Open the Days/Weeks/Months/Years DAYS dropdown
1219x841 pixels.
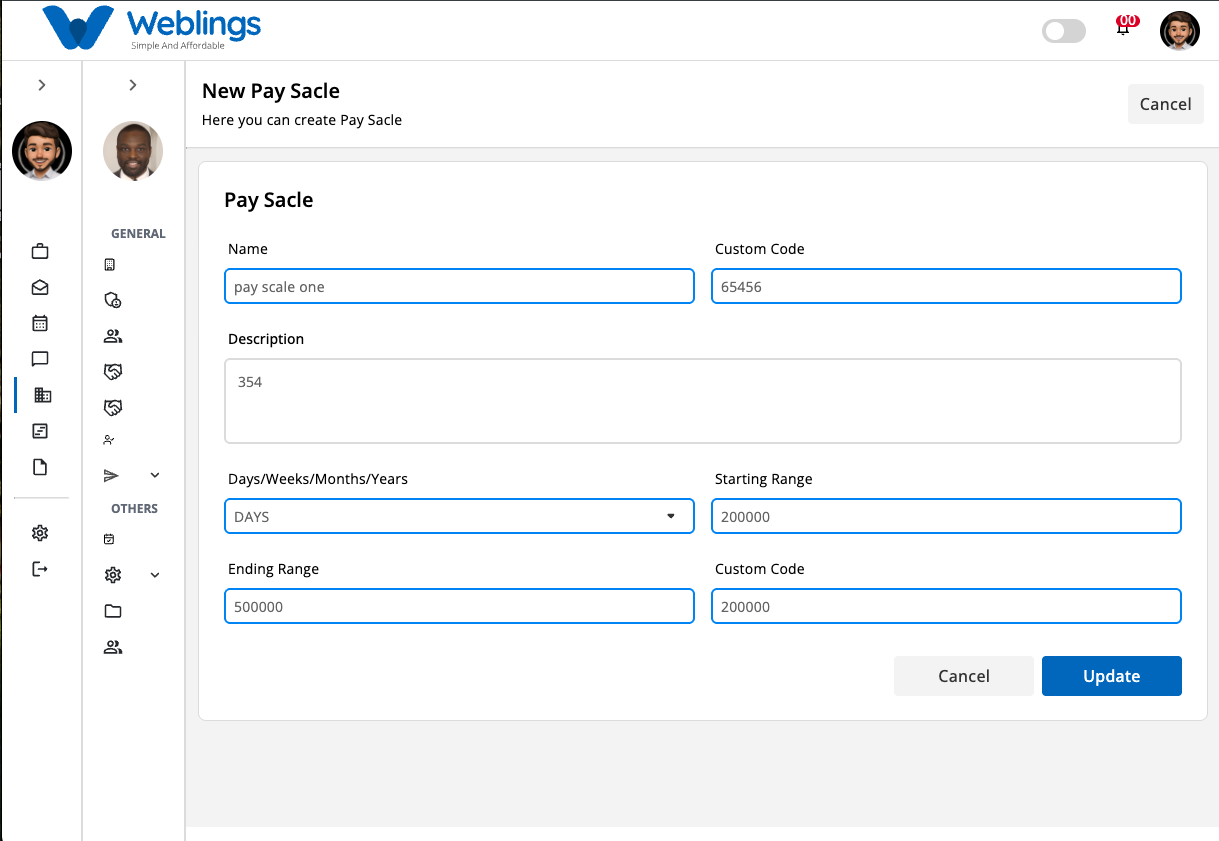point(459,516)
